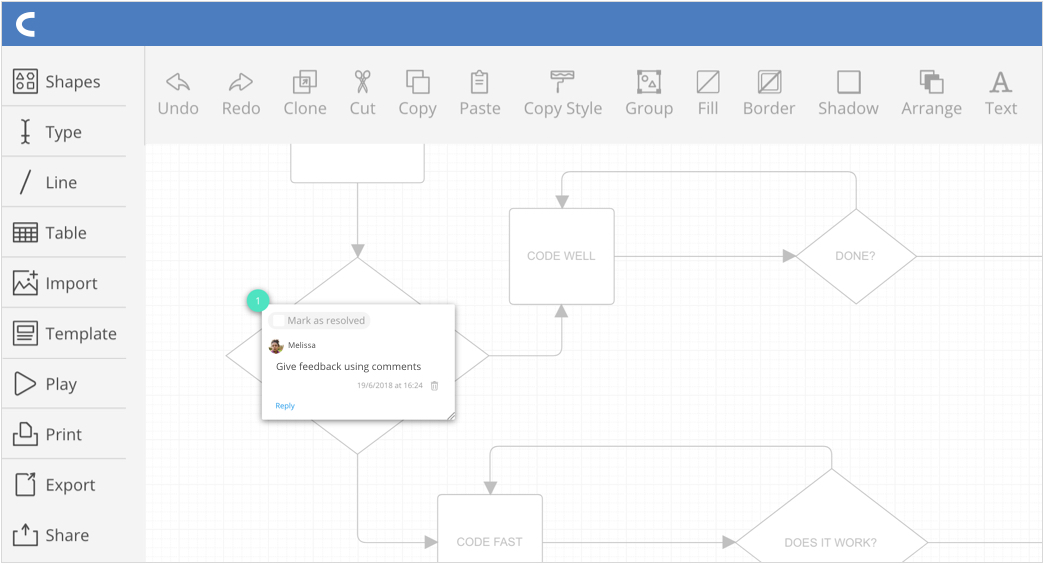
Task: Click the Reply link in comment
Action: [285, 406]
